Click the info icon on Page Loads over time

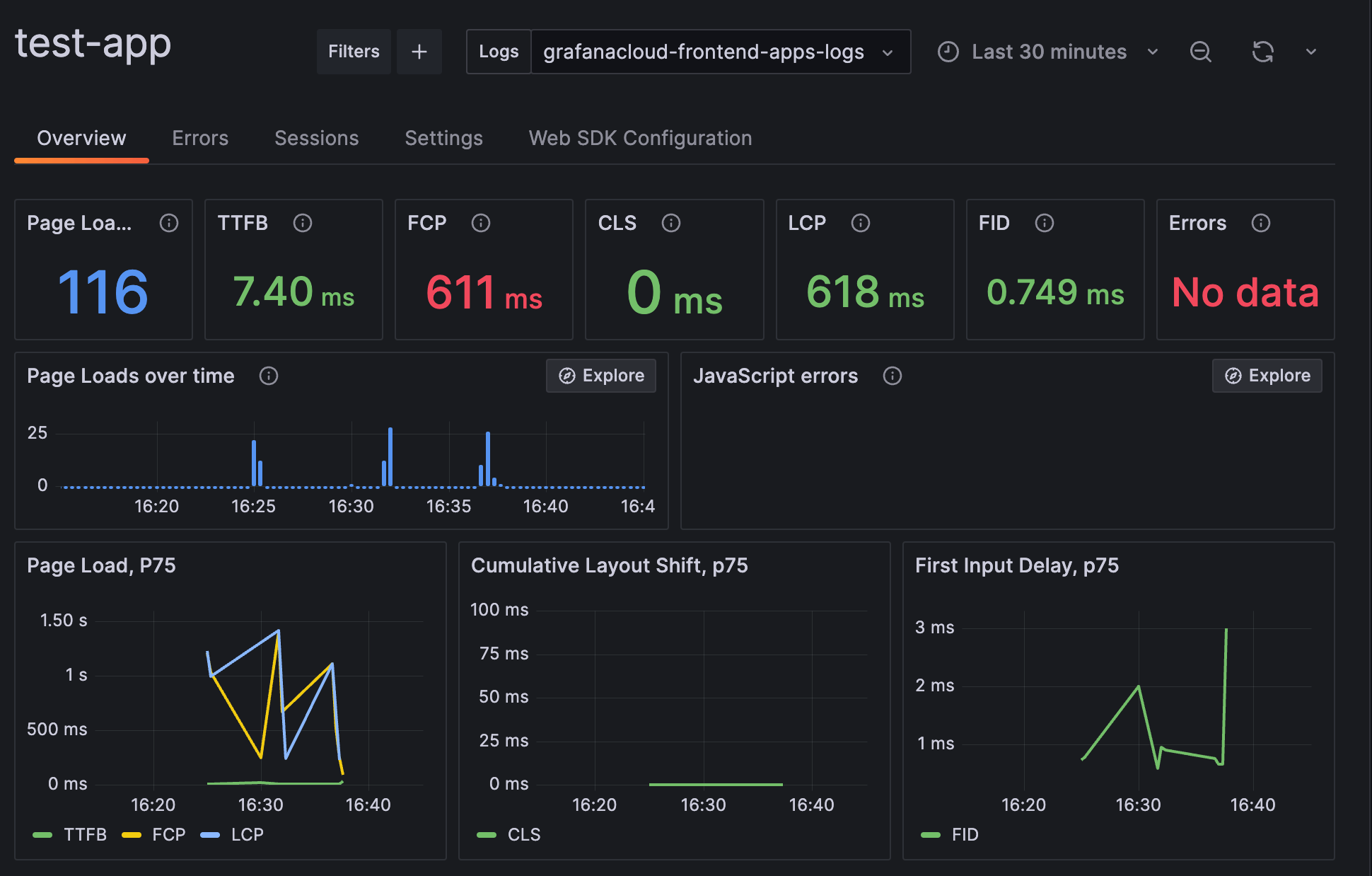point(269,376)
